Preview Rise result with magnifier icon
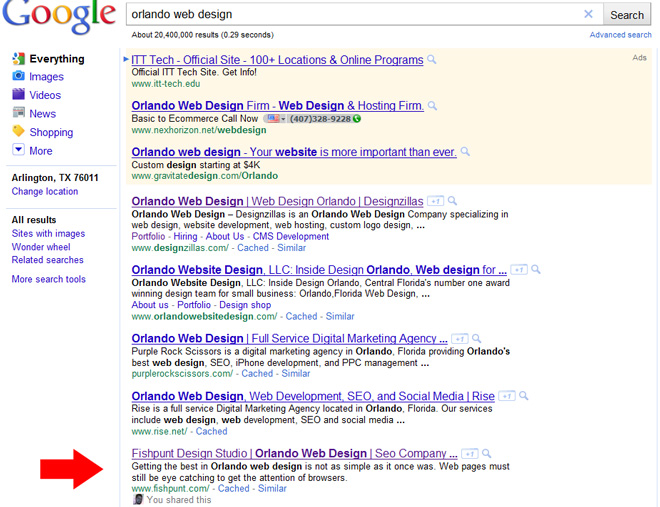Screen dimensions: 660x507 point(524,396)
